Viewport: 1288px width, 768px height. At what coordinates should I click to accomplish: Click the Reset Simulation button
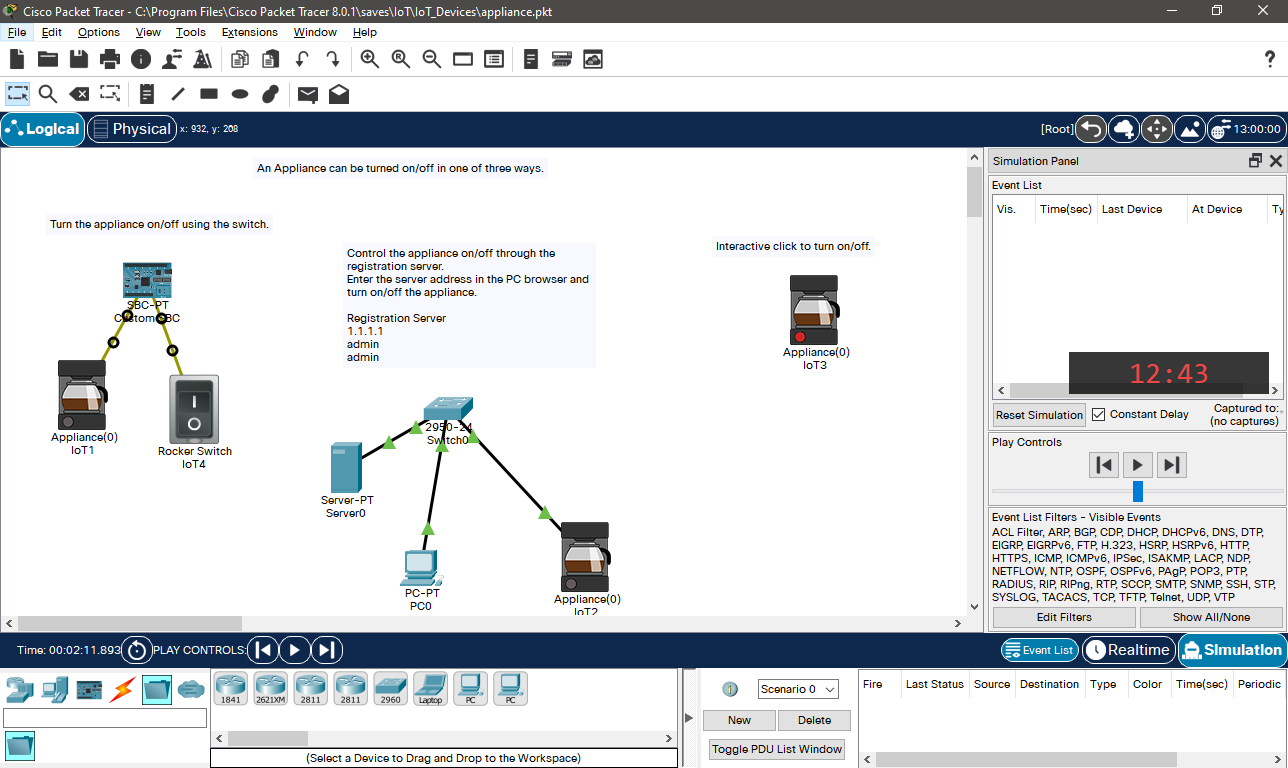click(1039, 415)
